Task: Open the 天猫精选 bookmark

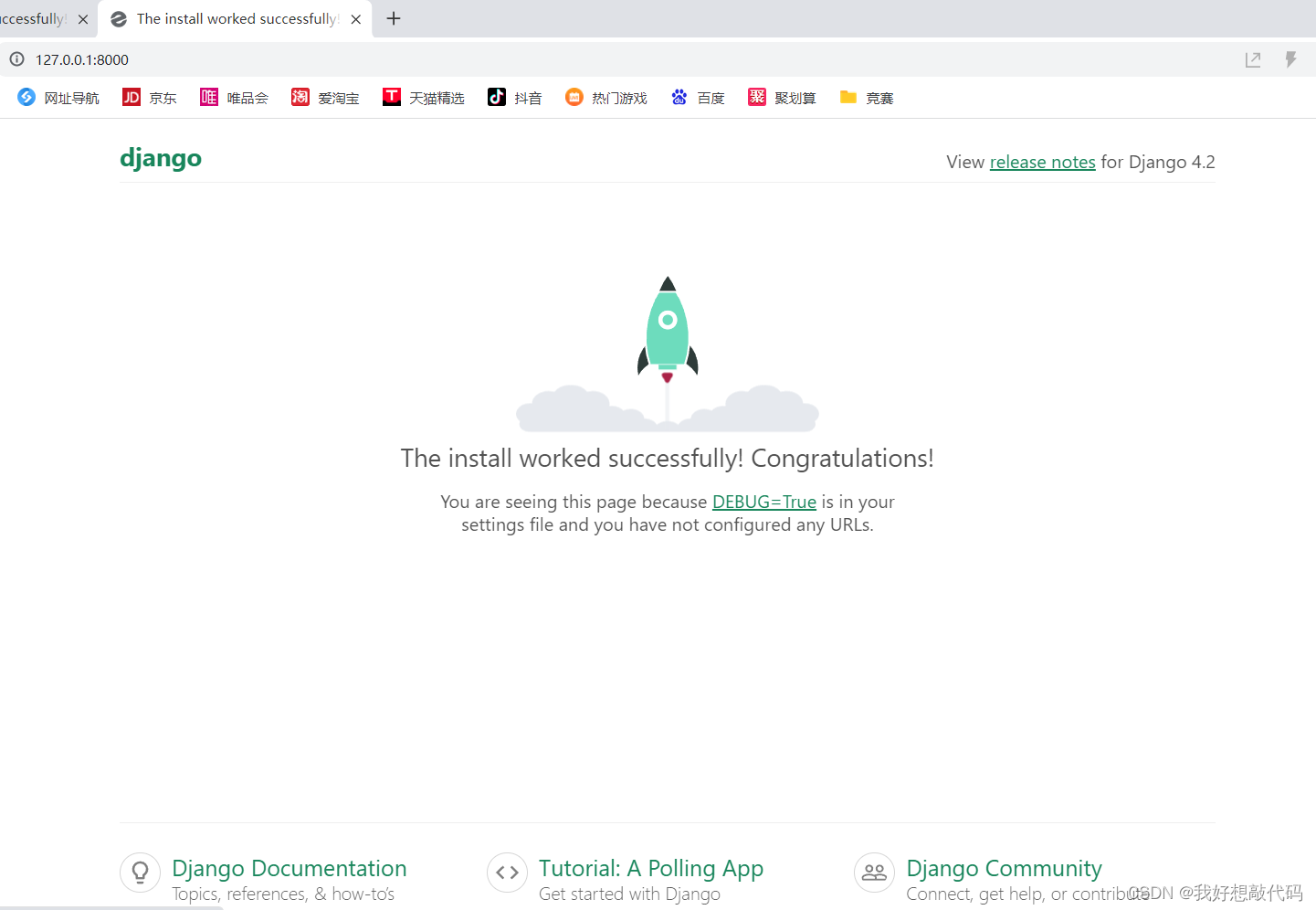Action: tap(424, 98)
